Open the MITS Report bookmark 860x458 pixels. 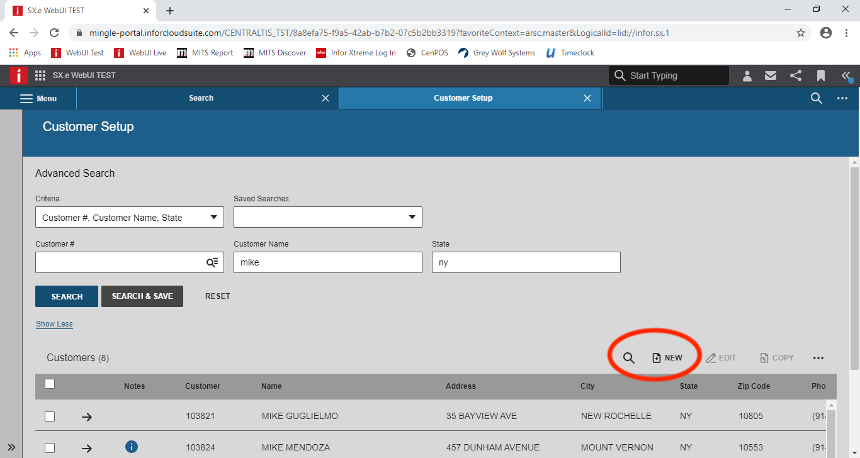tap(205, 53)
